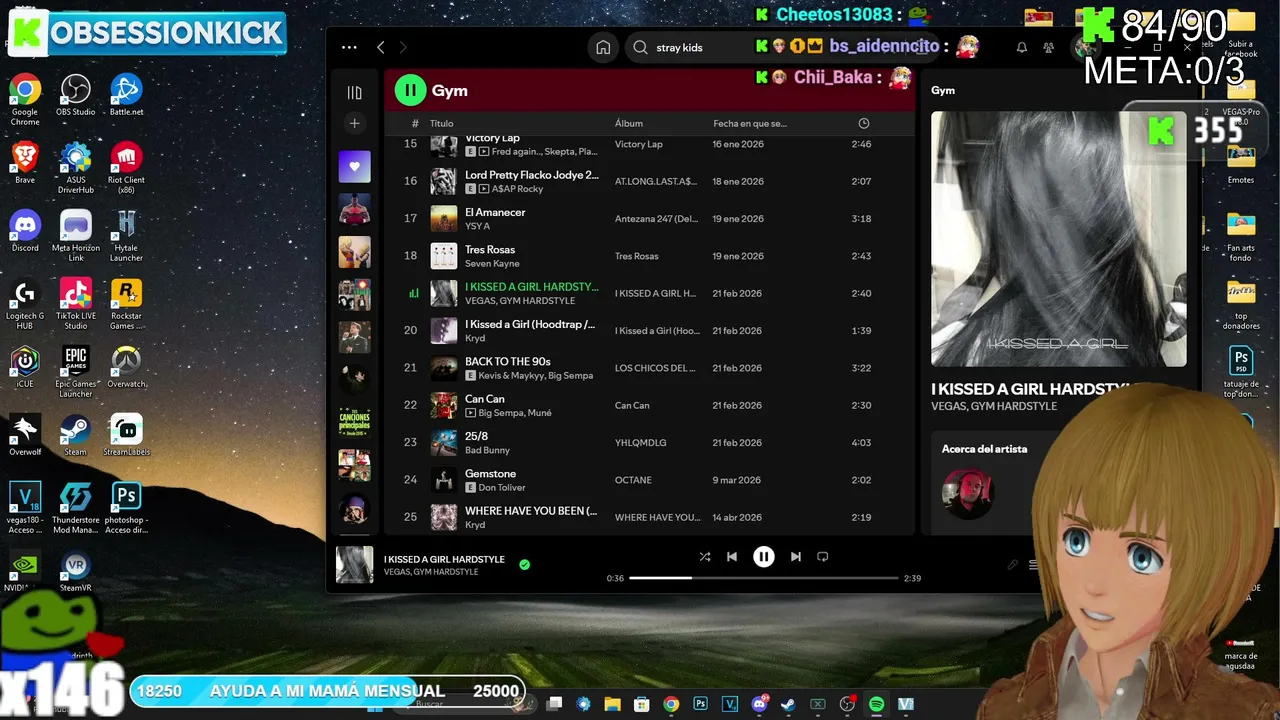Image resolution: width=1280 pixels, height=720 pixels.
Task: Open File Explorer from the taskbar
Action: pyautogui.click(x=612, y=704)
